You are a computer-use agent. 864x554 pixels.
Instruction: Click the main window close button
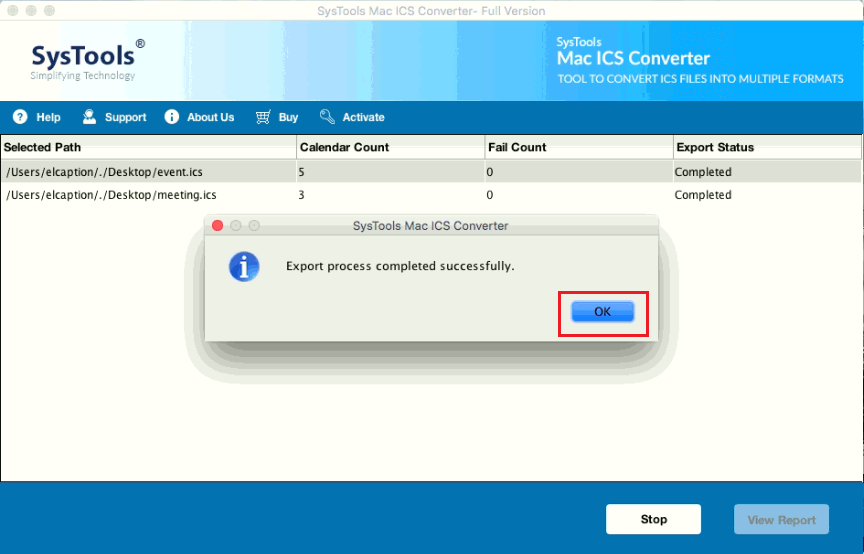13,10
